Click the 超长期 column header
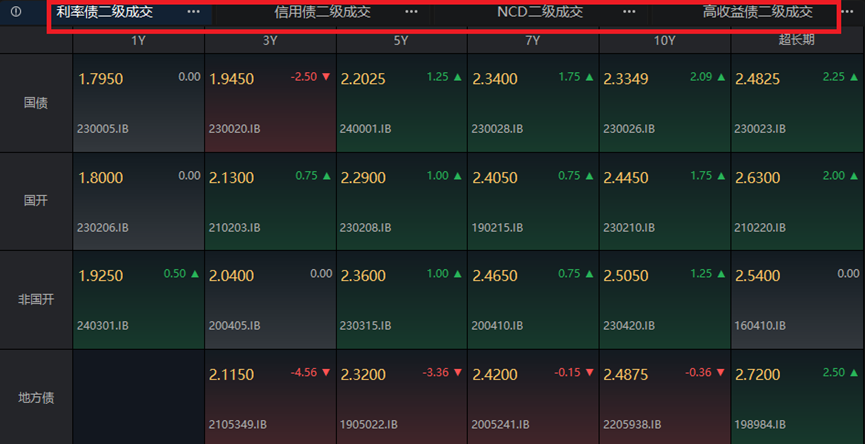 point(796,41)
